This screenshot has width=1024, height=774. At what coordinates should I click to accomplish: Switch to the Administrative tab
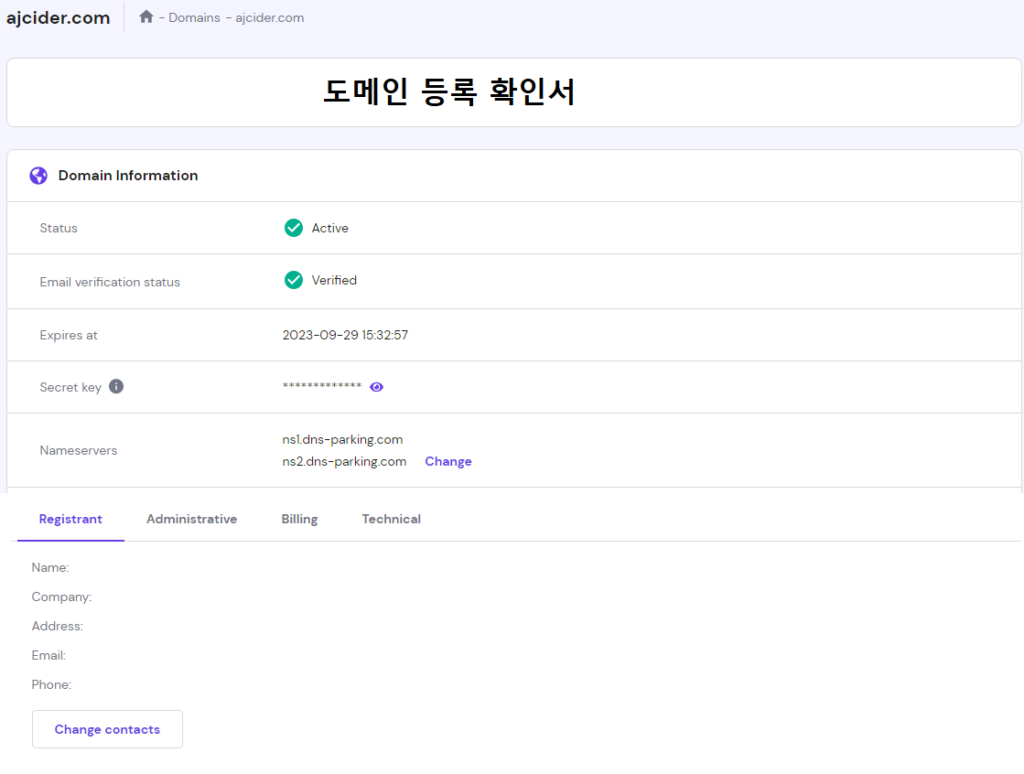192,519
